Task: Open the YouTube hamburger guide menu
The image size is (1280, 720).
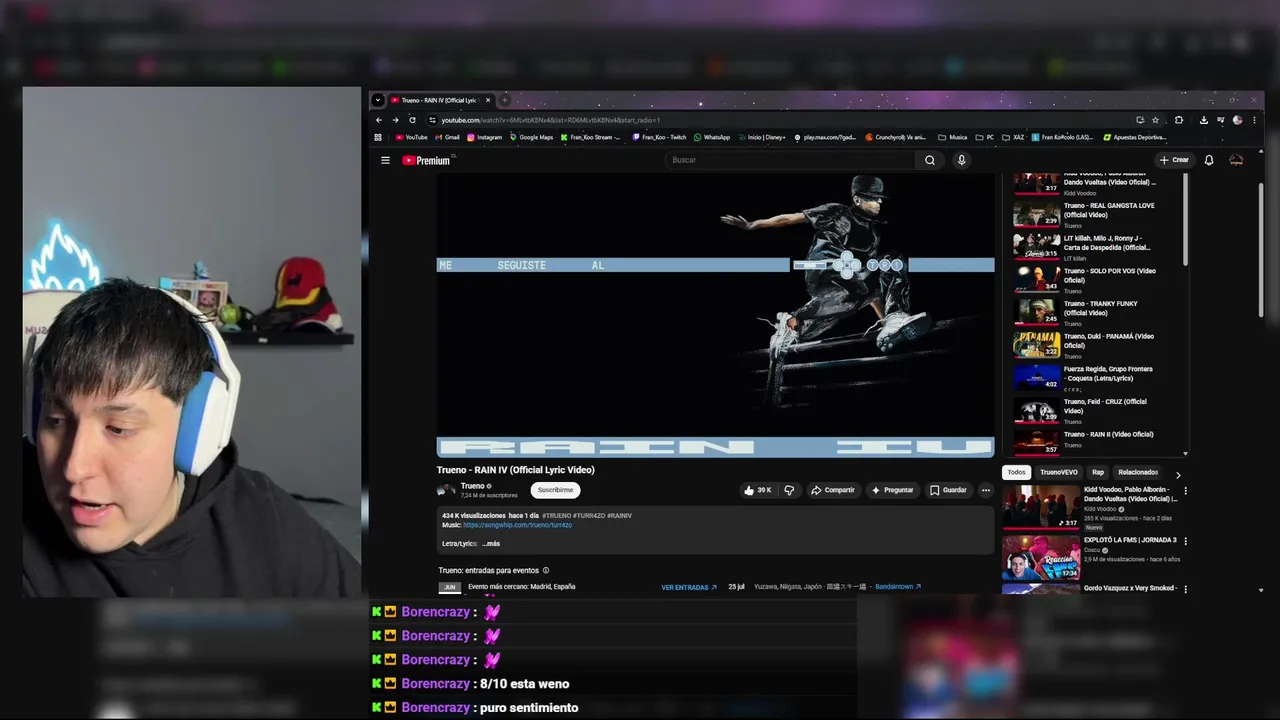Action: 385,160
